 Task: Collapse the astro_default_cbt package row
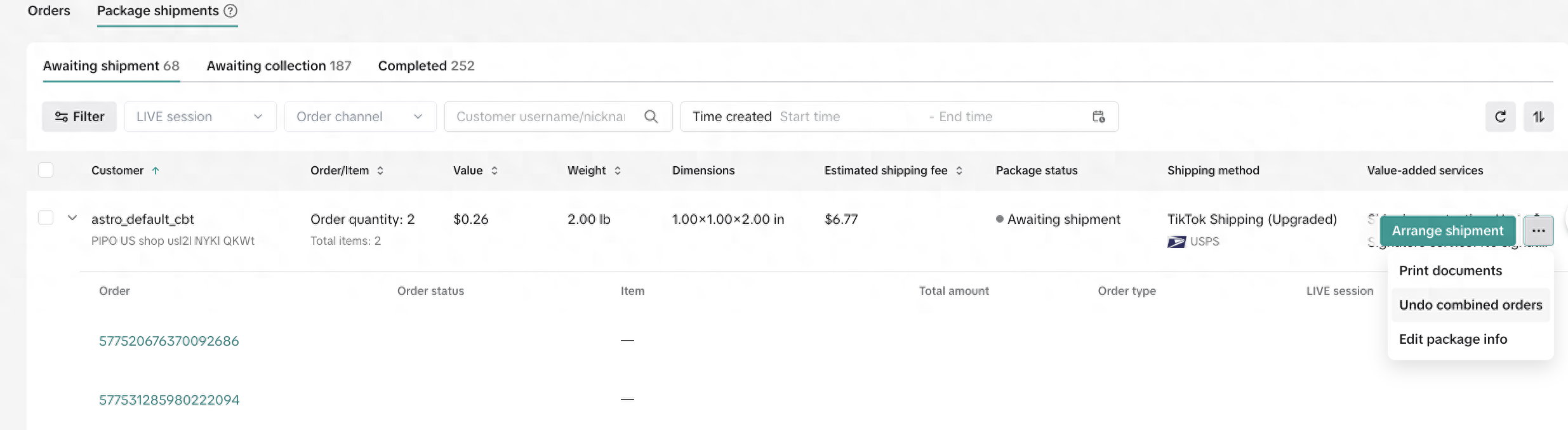coord(72,218)
